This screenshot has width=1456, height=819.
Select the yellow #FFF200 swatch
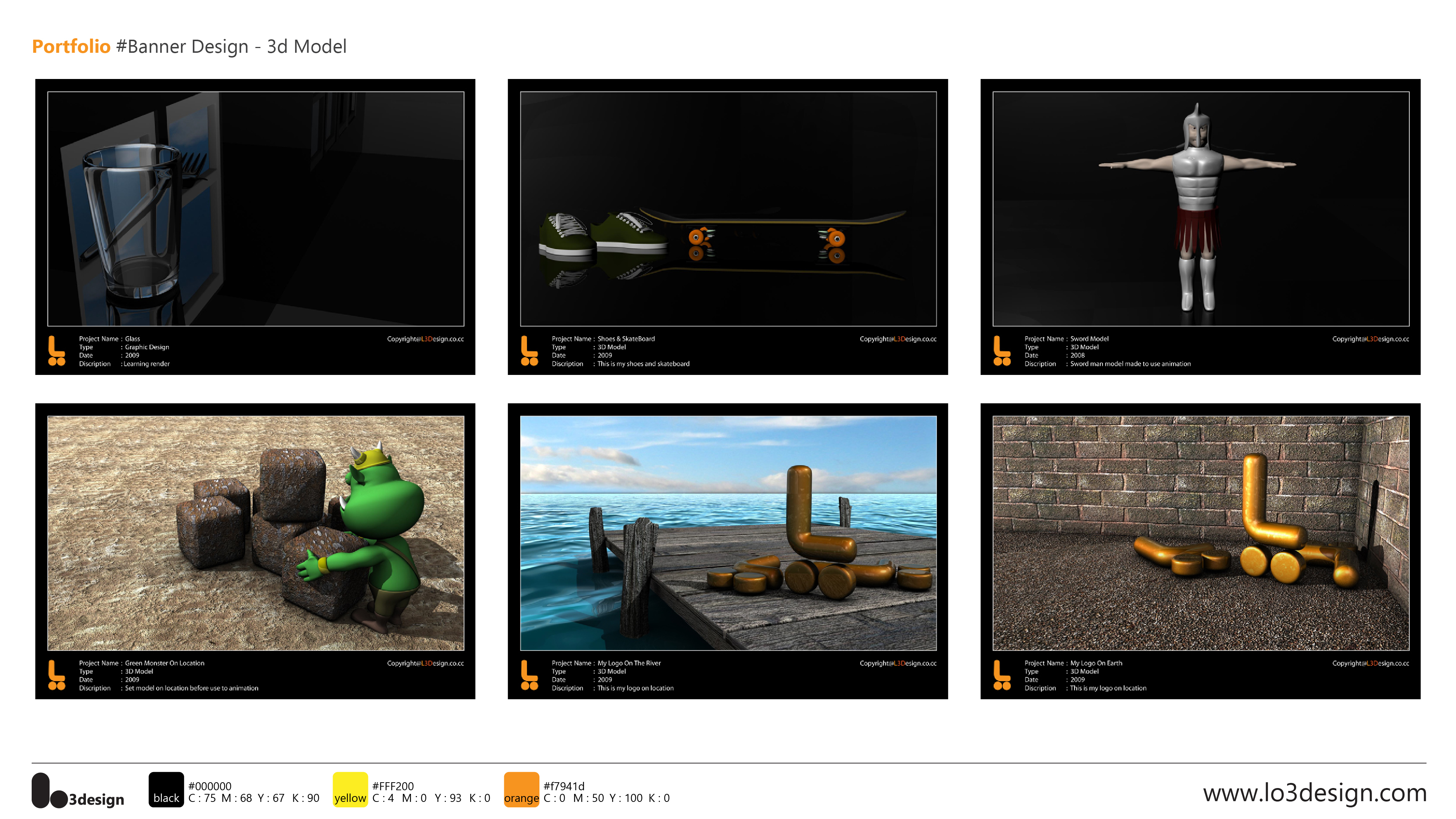[x=350, y=789]
